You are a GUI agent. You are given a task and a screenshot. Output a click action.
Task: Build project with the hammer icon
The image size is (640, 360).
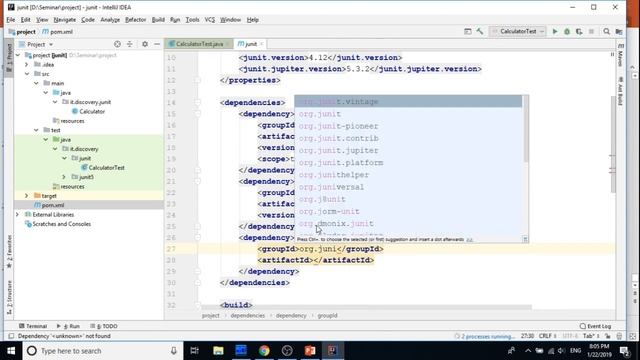tap(480, 31)
